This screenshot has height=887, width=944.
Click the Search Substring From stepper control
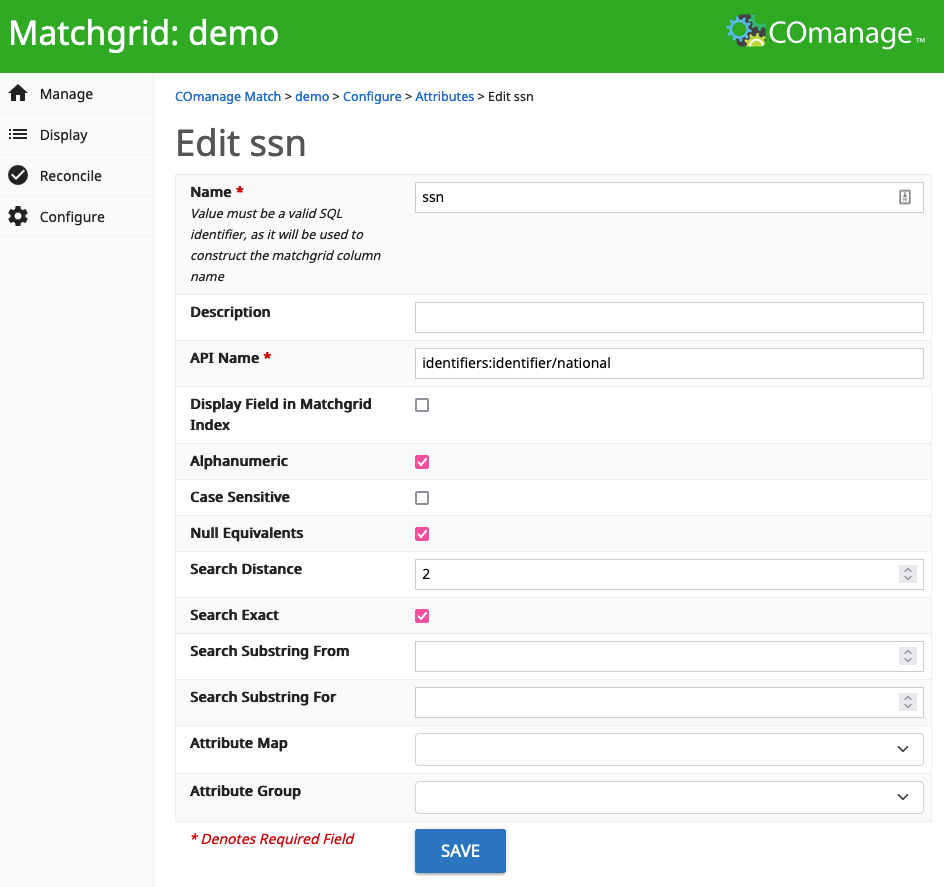(908, 656)
